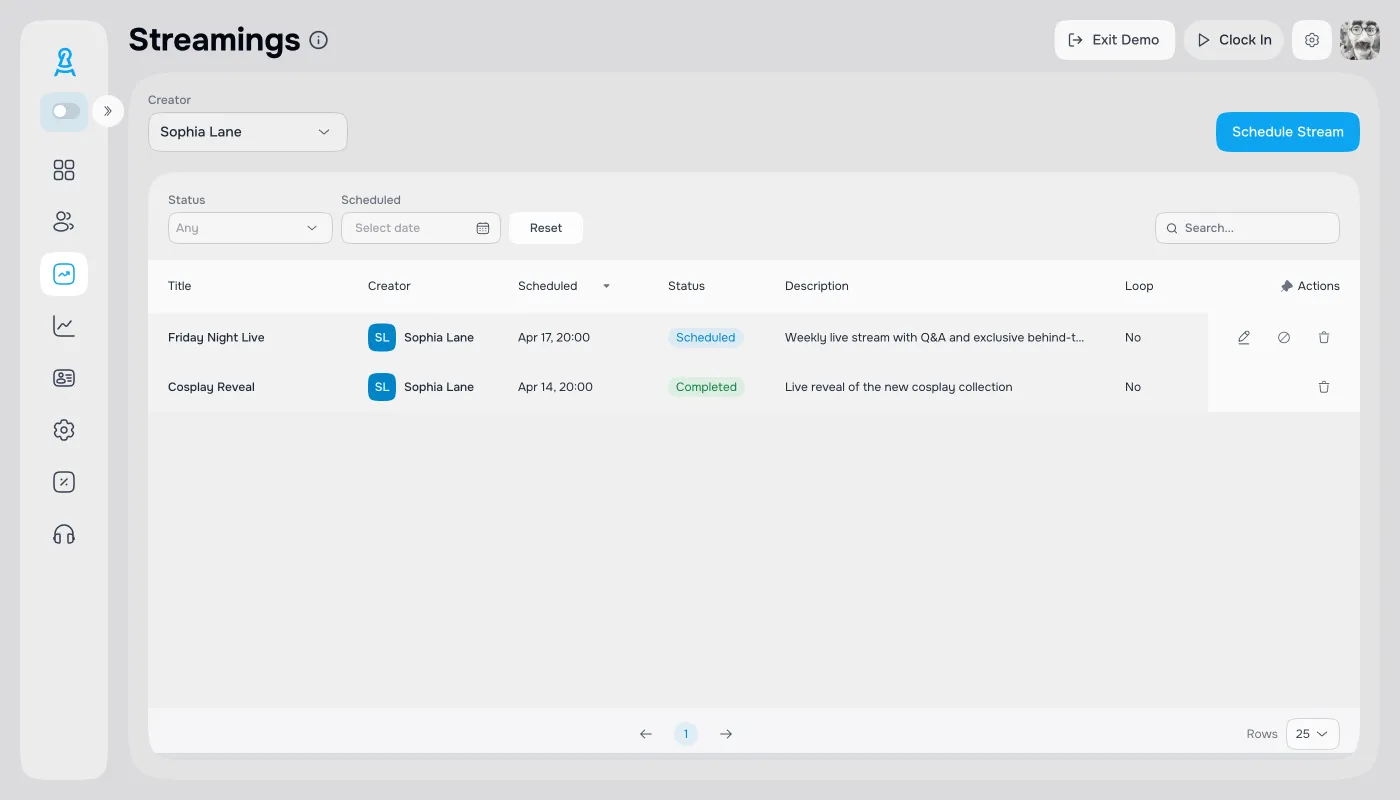The width and height of the screenshot is (1400, 800).
Task: Open the dashboard grid icon in sidebar
Action: coord(64,170)
